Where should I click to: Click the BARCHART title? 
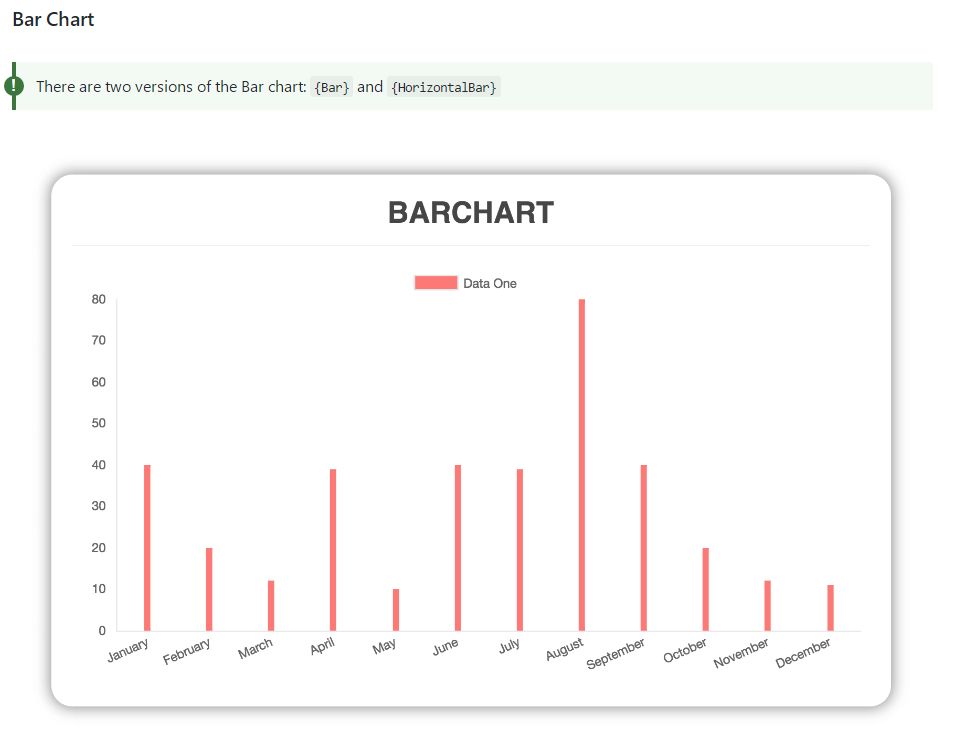[x=471, y=213]
